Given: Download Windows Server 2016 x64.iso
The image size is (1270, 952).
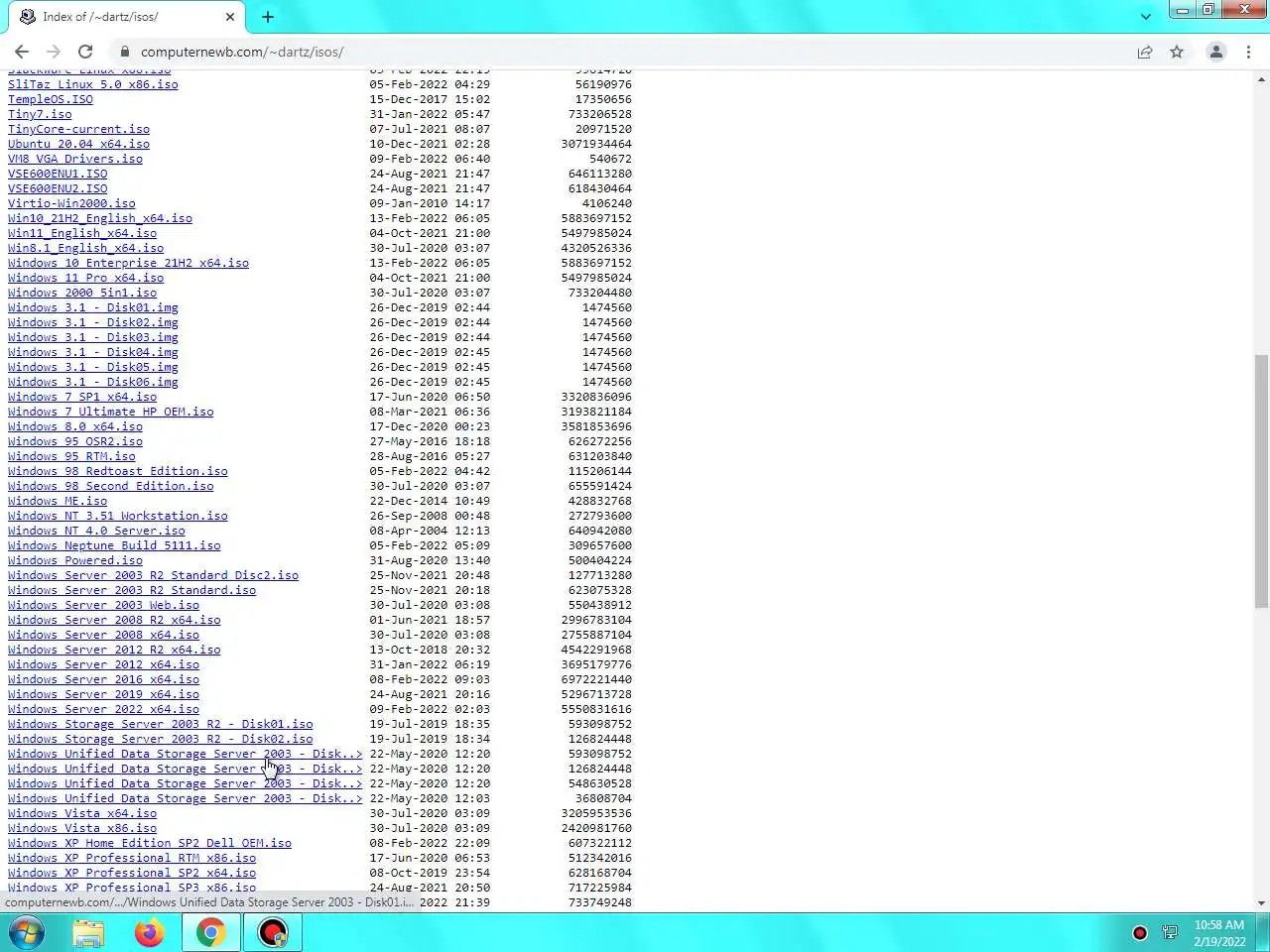Looking at the screenshot, I should pyautogui.click(x=104, y=679).
